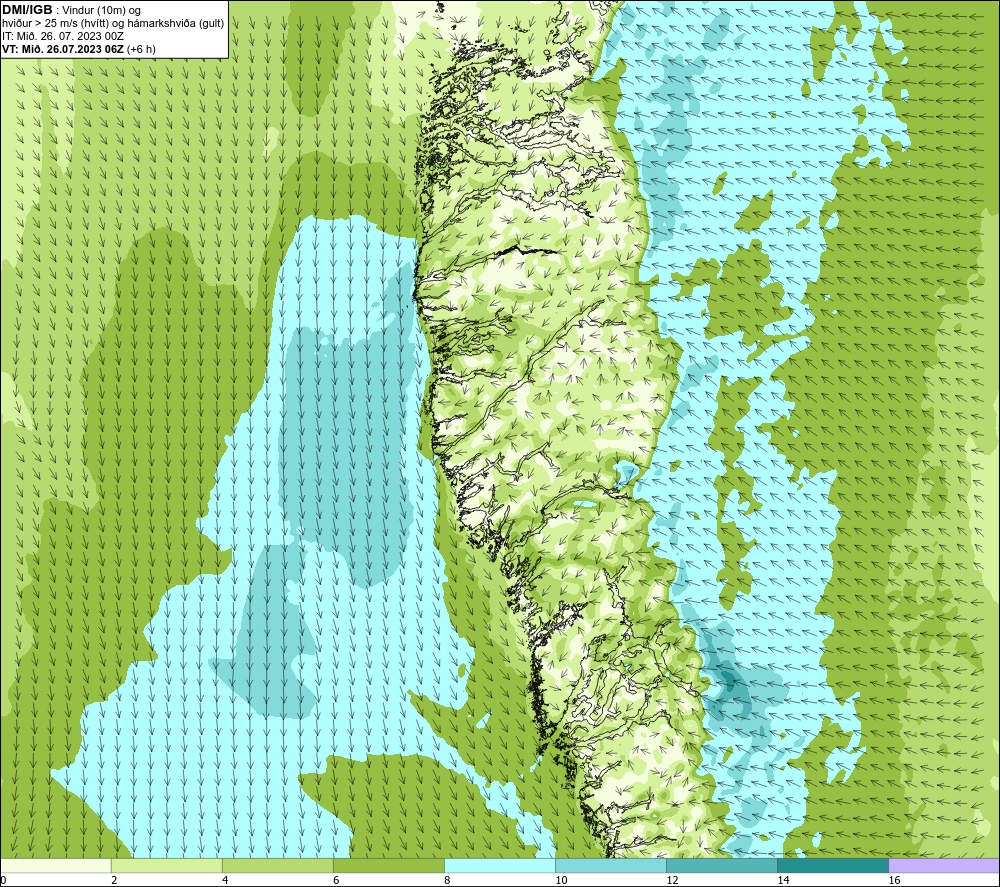1000x887 pixels.
Task: Click the 'hviður > 25 m/s (hvítt)' line
Action: coord(56,24)
